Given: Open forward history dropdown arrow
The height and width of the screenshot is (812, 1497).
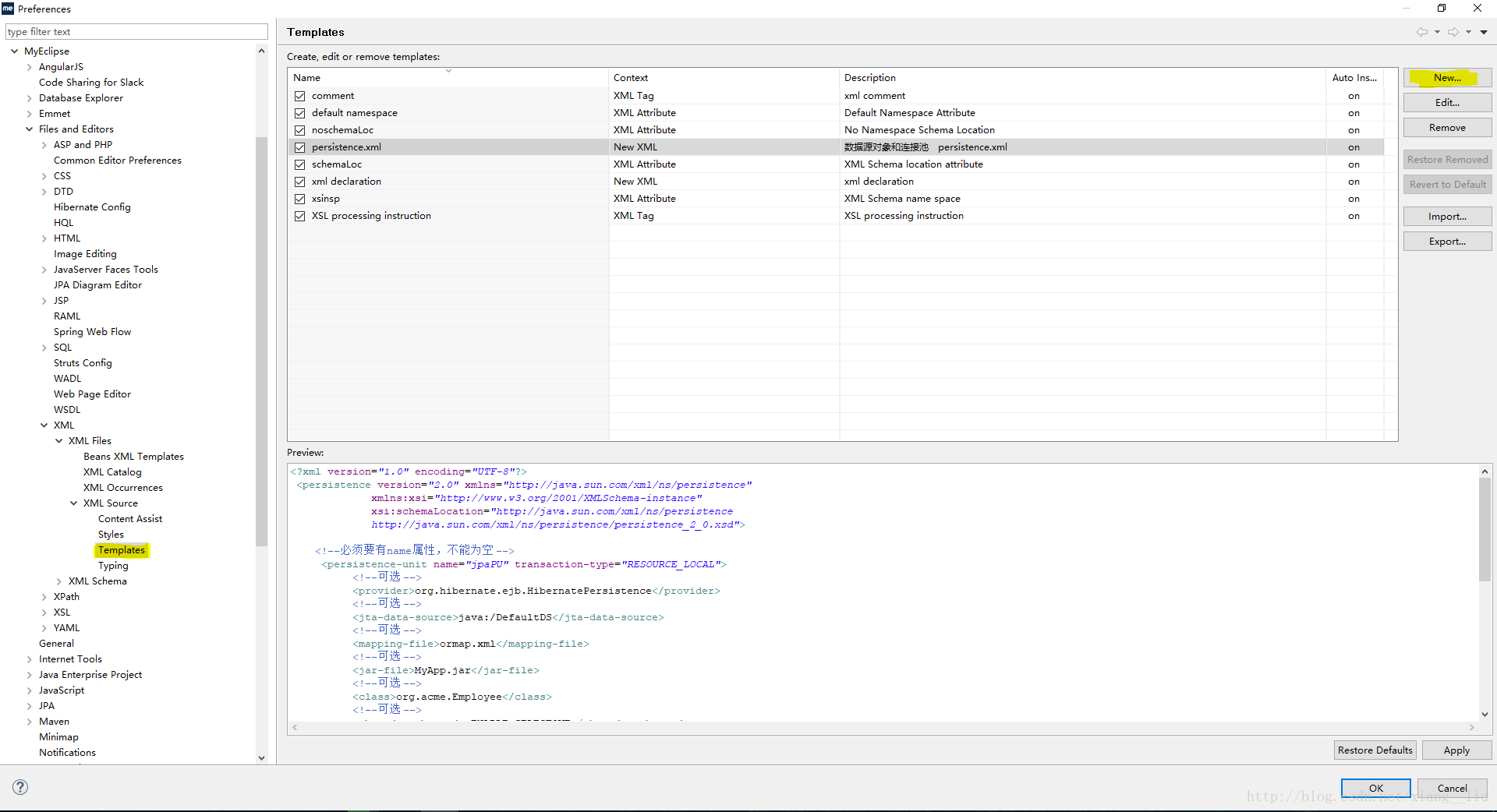Looking at the screenshot, I should [1468, 32].
